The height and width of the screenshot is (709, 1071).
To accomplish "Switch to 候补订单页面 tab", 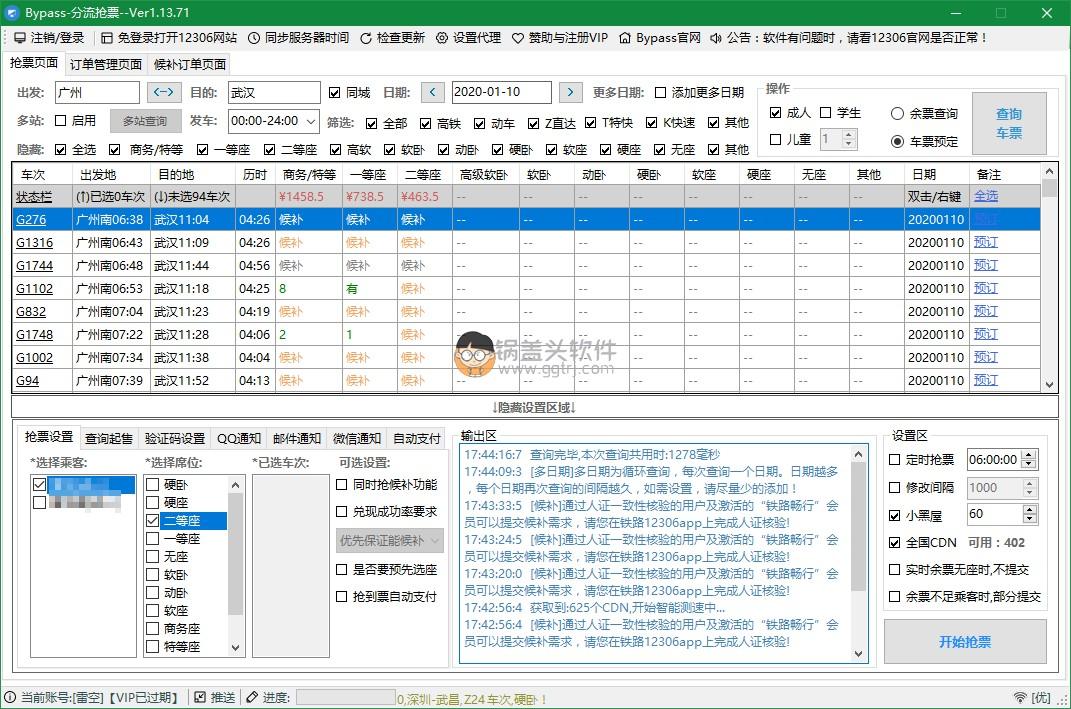I will [x=190, y=64].
